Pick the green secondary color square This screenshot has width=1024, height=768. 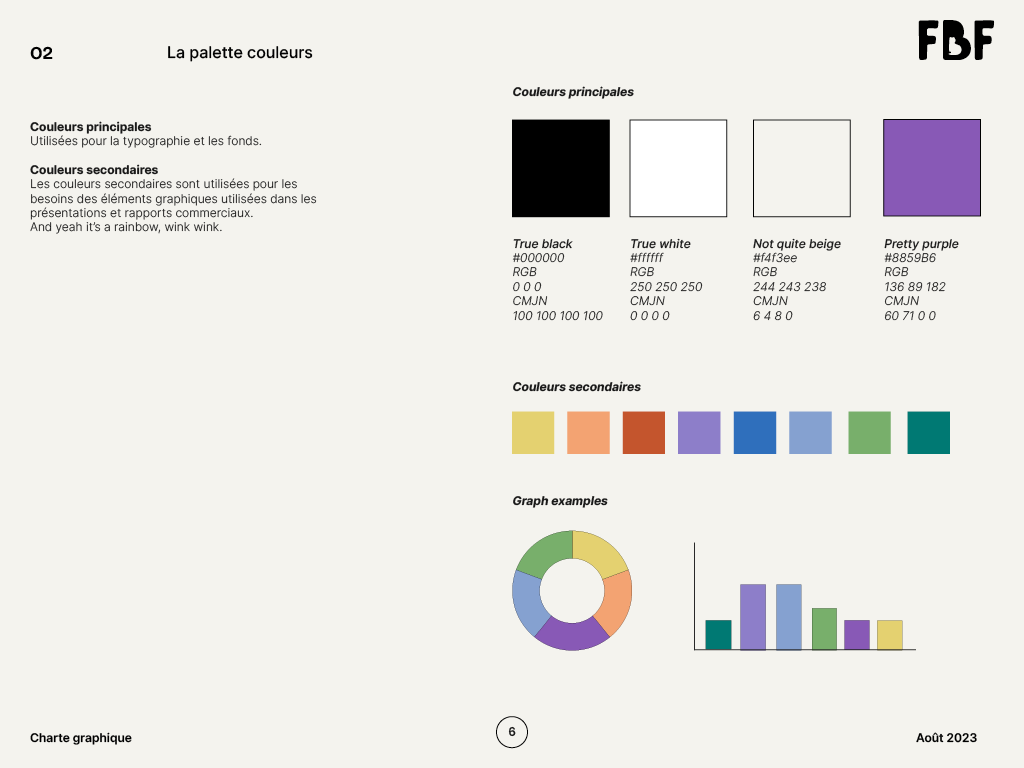pos(869,432)
